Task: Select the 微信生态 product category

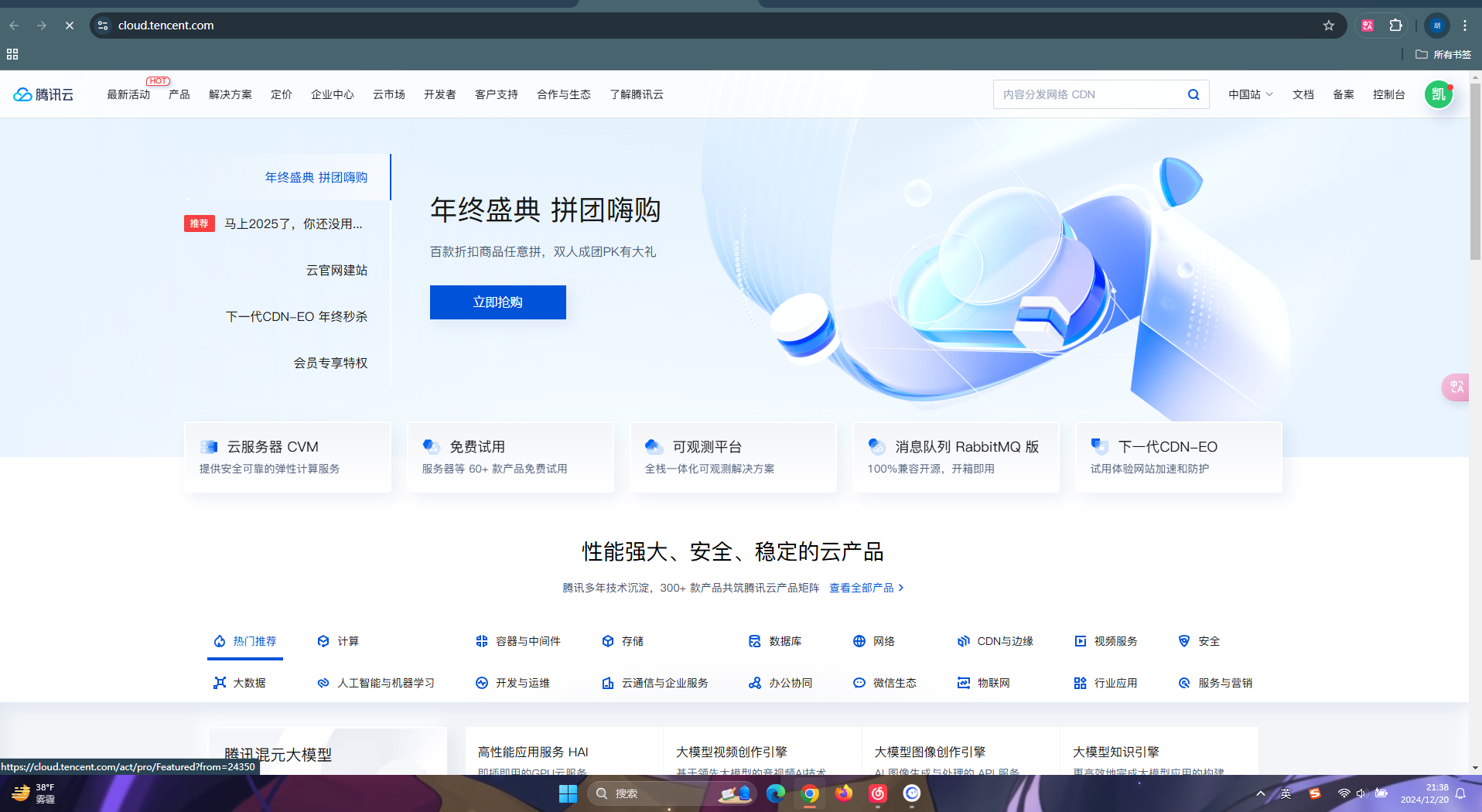Action: [885, 683]
